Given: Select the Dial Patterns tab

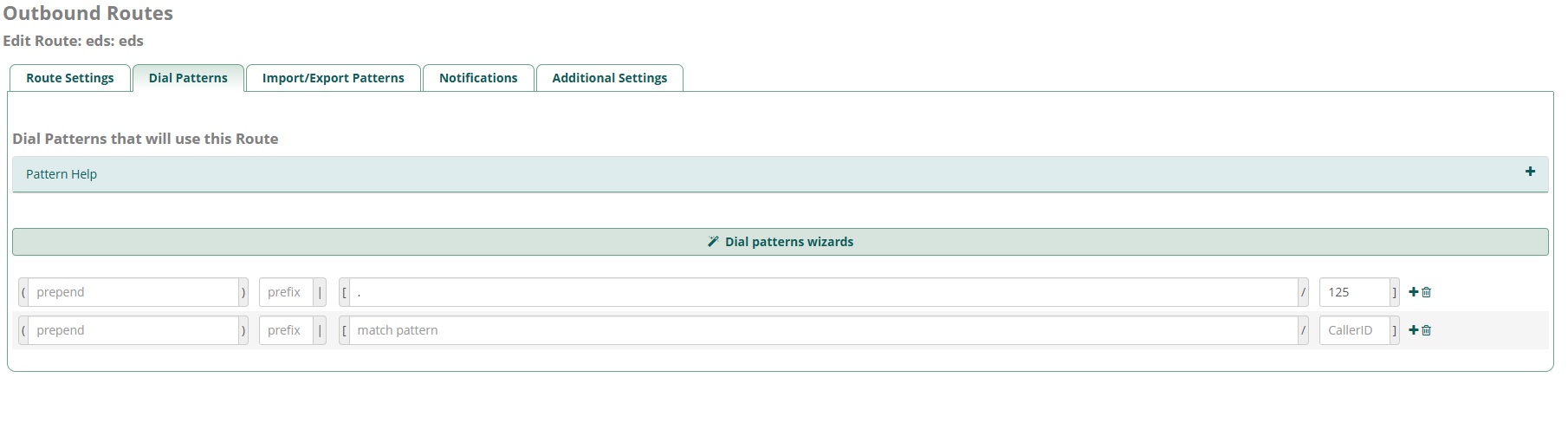Looking at the screenshot, I should click(188, 78).
